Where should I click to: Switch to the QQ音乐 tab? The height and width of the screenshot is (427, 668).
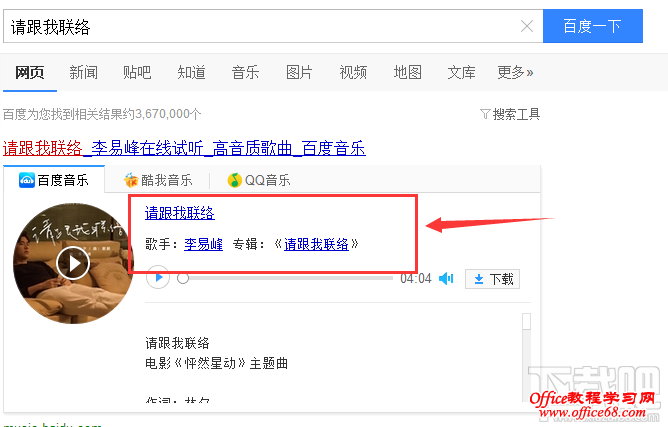pyautogui.click(x=259, y=180)
